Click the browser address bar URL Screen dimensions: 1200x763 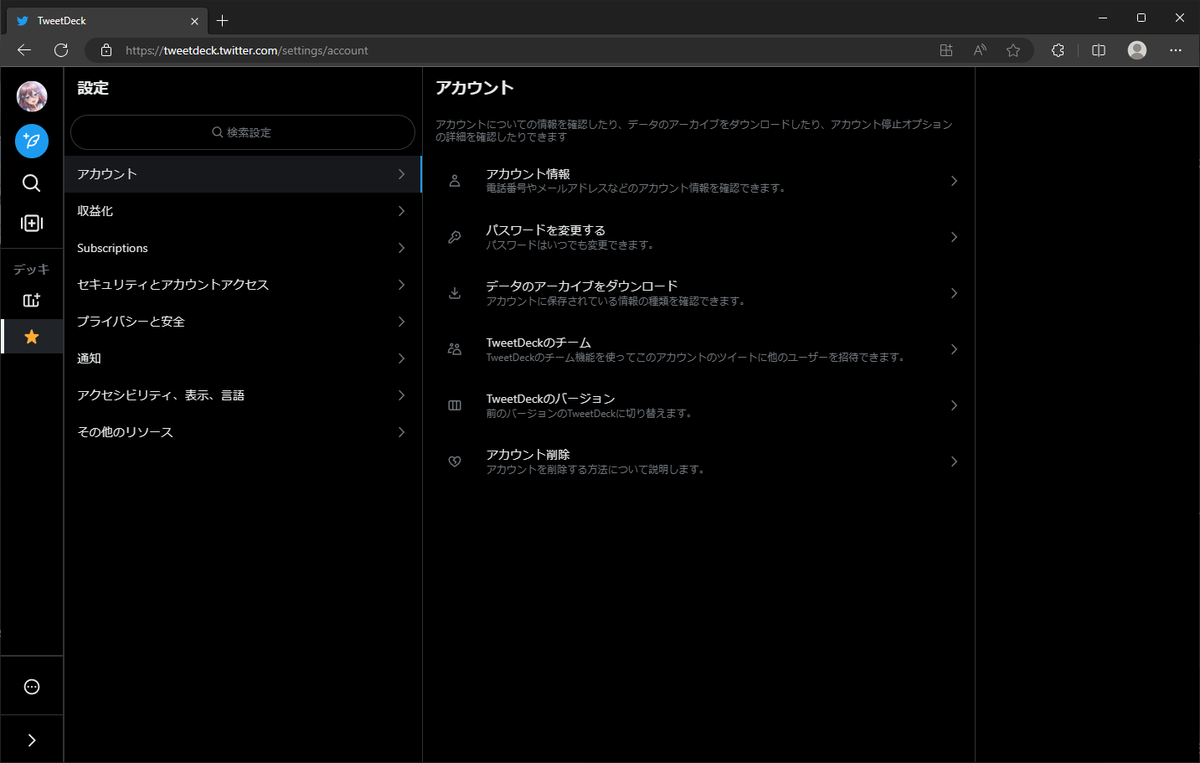246,50
